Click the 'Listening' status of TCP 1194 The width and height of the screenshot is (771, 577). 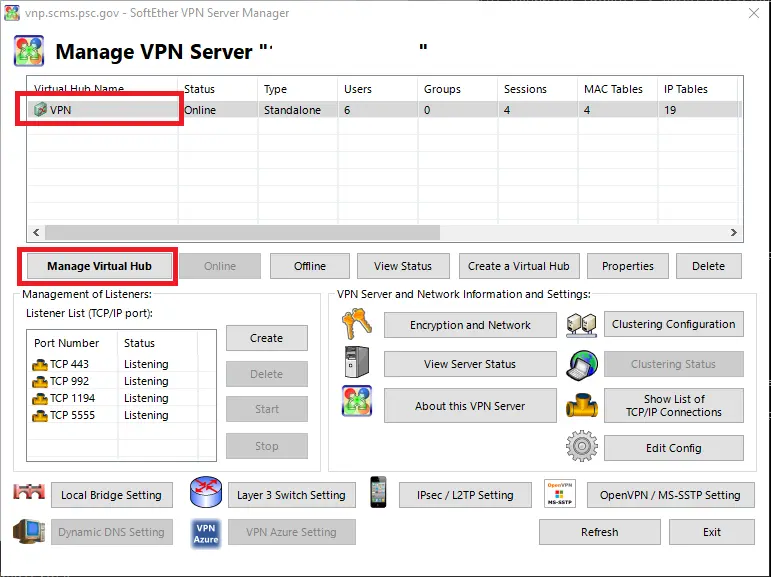146,398
